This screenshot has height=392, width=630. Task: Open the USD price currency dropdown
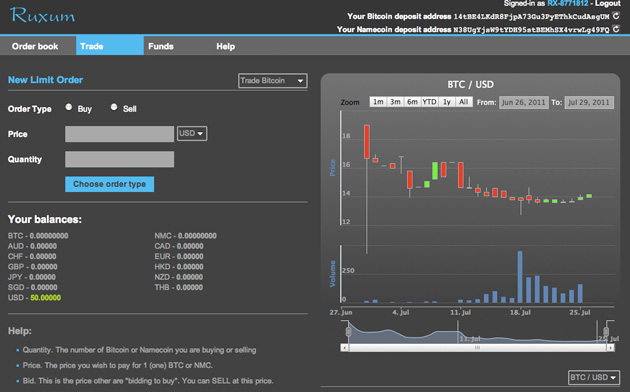tap(192, 133)
